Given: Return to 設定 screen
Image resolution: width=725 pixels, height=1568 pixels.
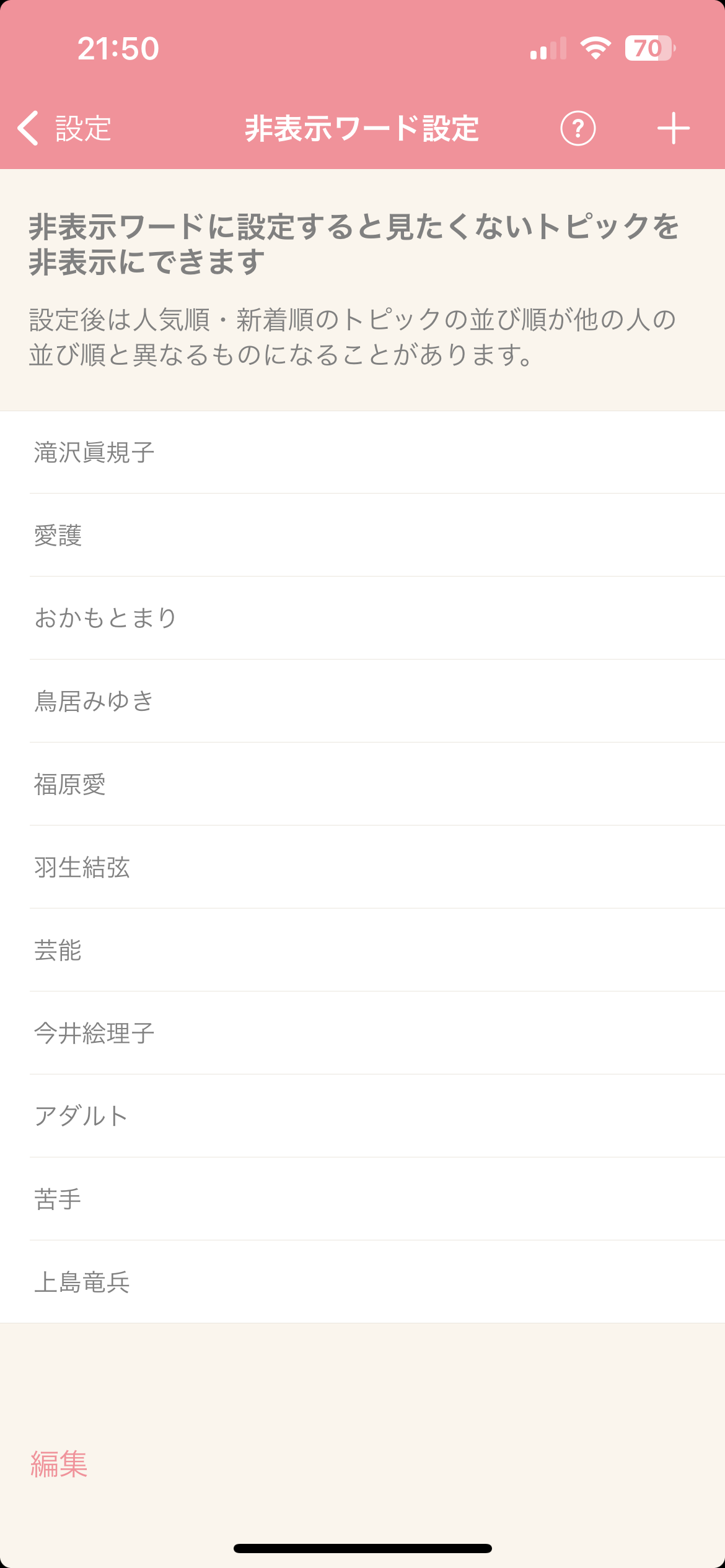Looking at the screenshot, I should [x=83, y=129].
